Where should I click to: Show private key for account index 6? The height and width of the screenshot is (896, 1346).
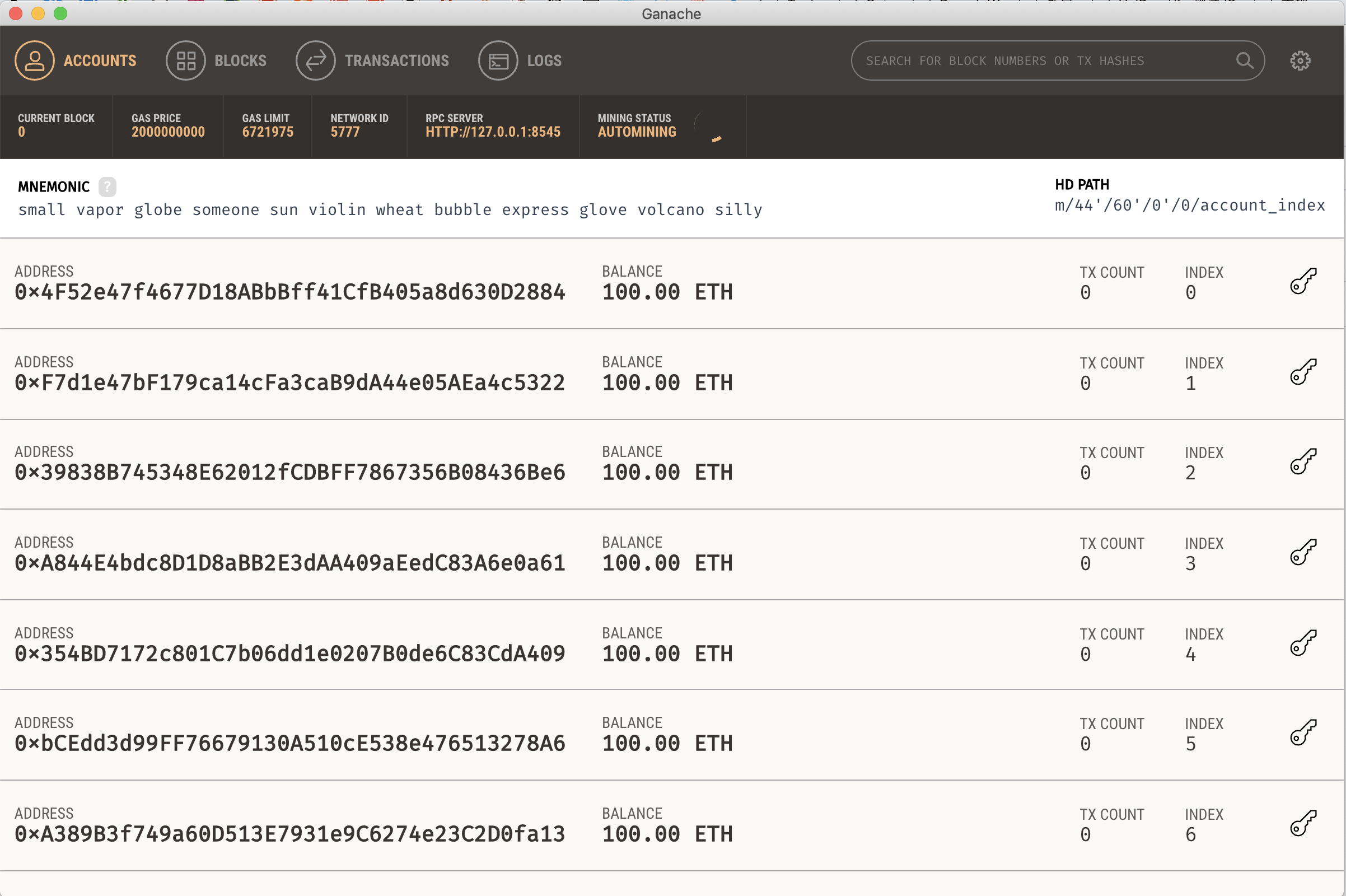click(x=1303, y=823)
